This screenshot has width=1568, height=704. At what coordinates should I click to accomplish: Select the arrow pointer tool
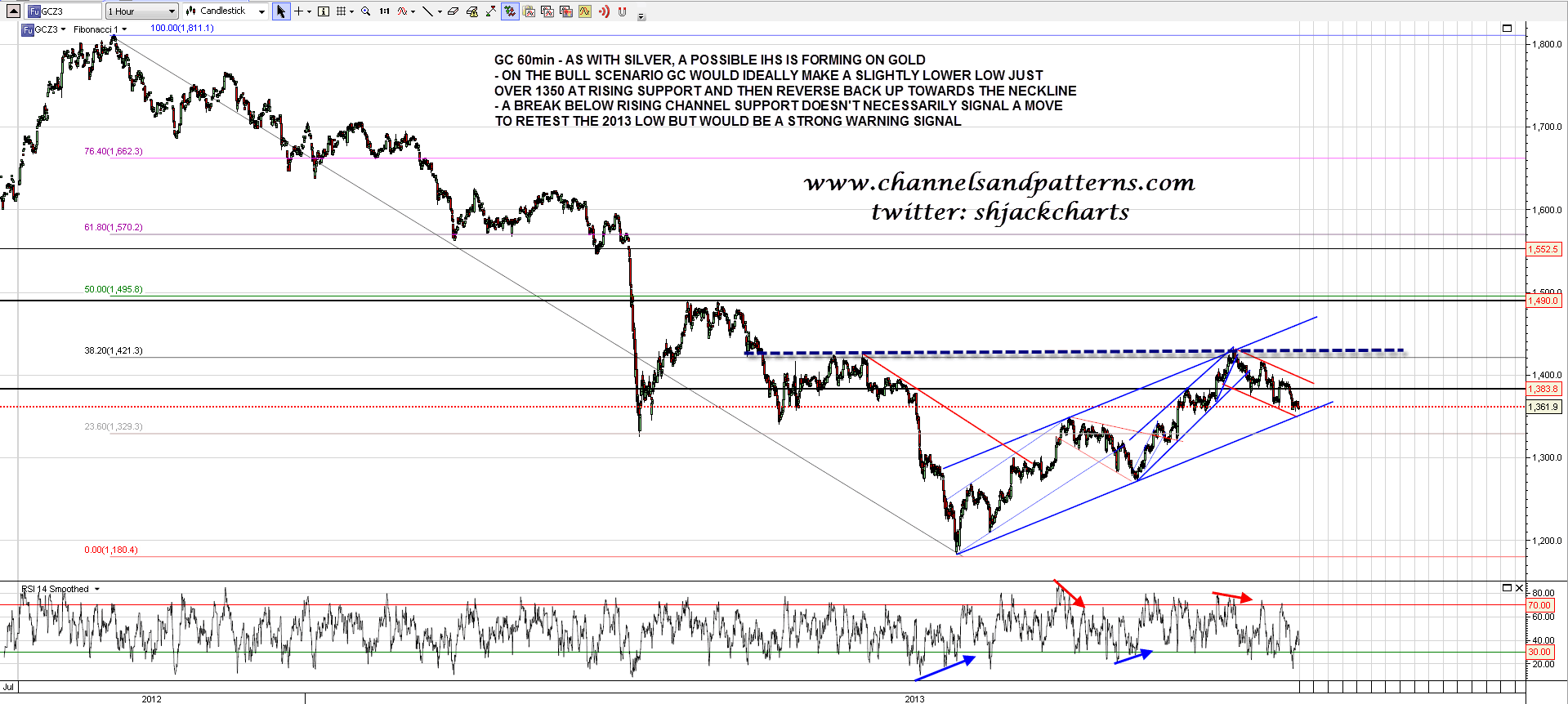click(x=281, y=11)
